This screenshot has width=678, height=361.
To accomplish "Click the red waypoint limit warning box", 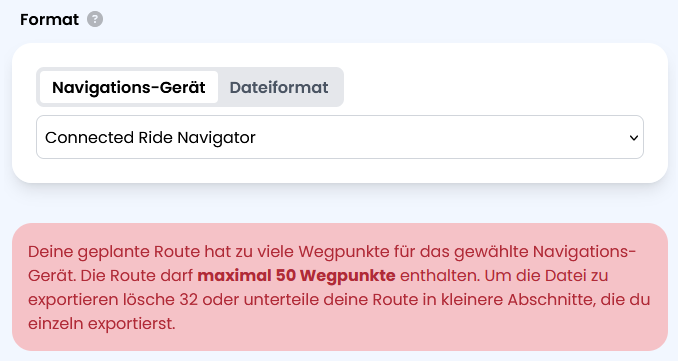I will coord(340,287).
